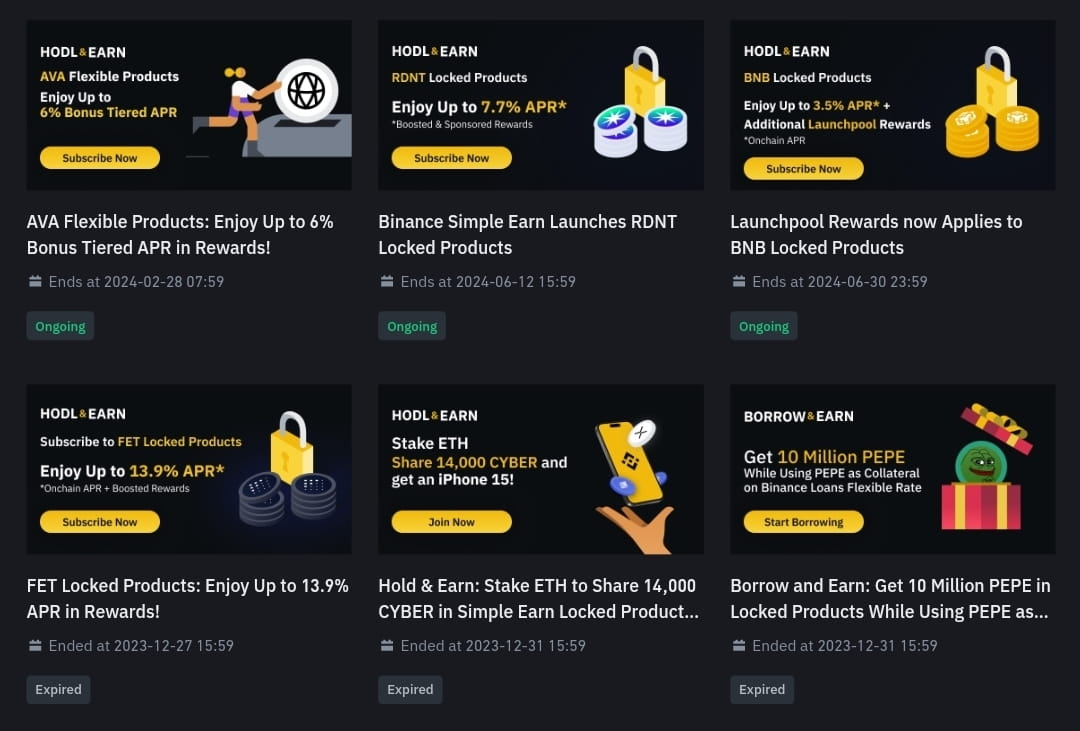Click the calendar icon on the AVA card
The image size is (1080, 731).
click(x=35, y=281)
